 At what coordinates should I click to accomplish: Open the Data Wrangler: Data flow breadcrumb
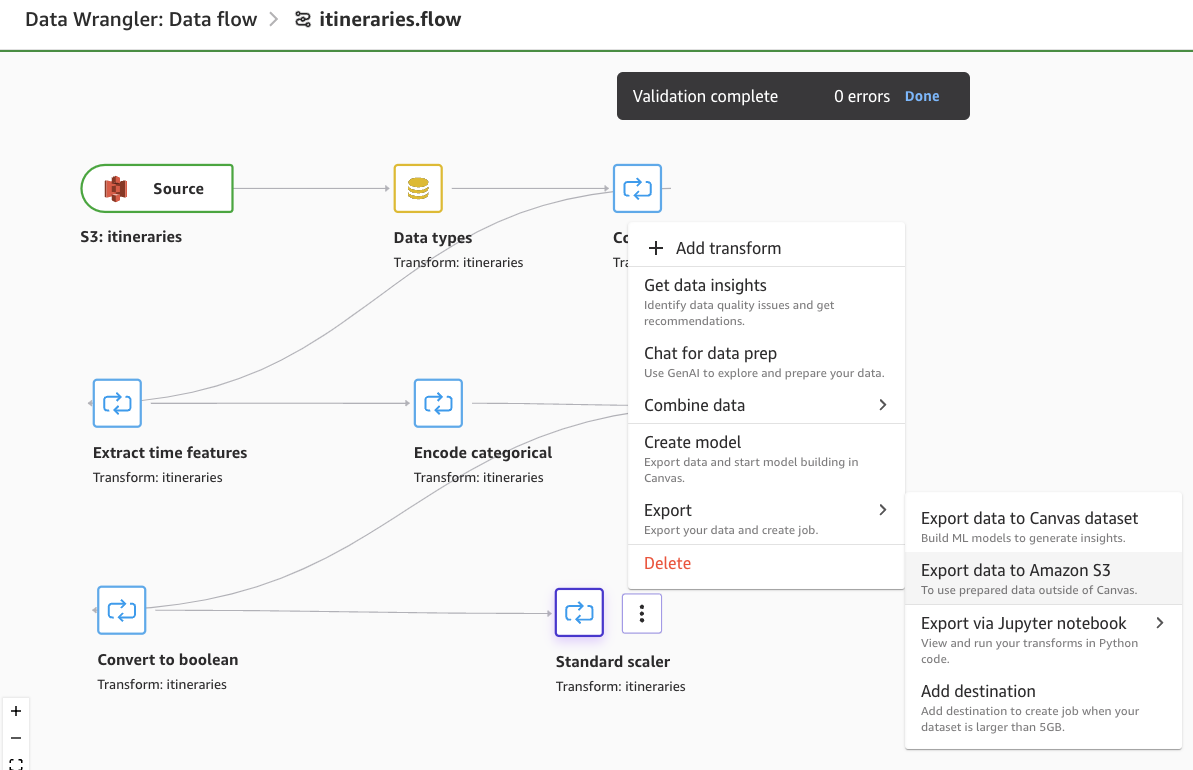141,20
